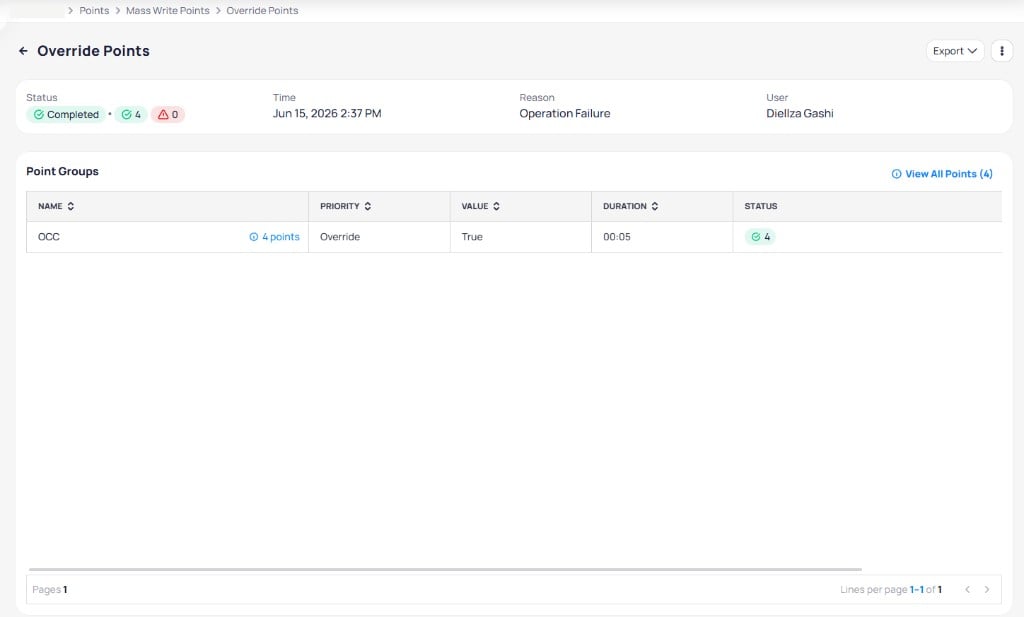Click the user name Diellza Gashi

coord(800,114)
